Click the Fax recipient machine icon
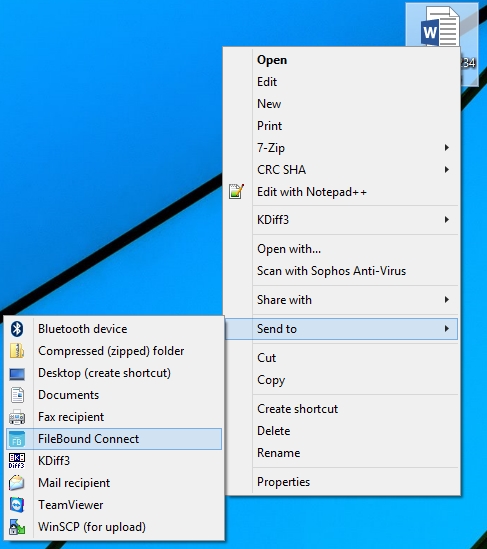The image size is (487, 549). click(17, 417)
